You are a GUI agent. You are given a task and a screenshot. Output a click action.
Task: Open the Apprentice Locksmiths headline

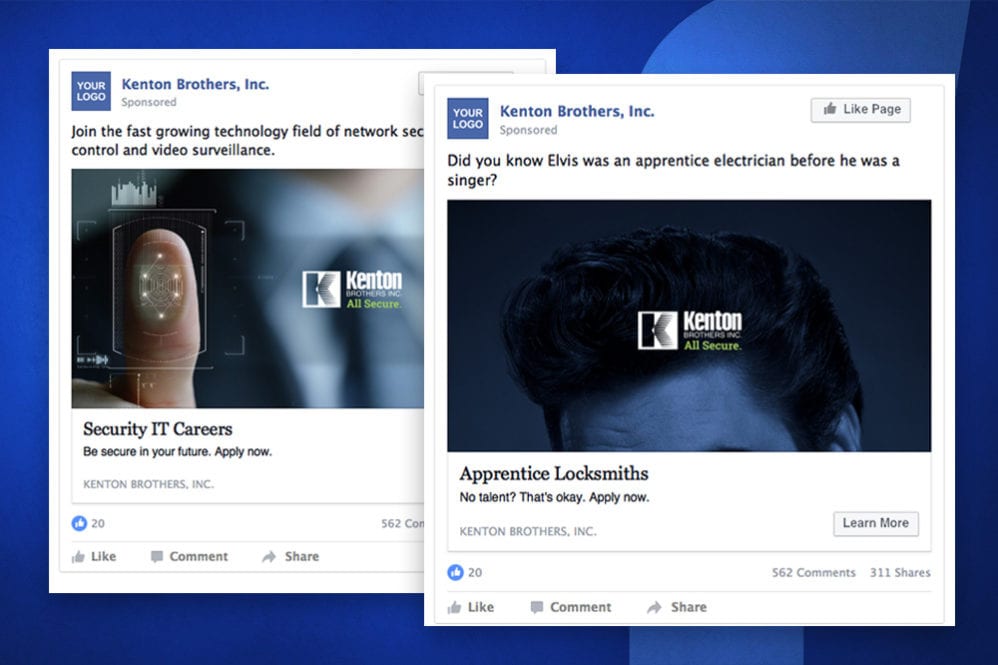[554, 473]
